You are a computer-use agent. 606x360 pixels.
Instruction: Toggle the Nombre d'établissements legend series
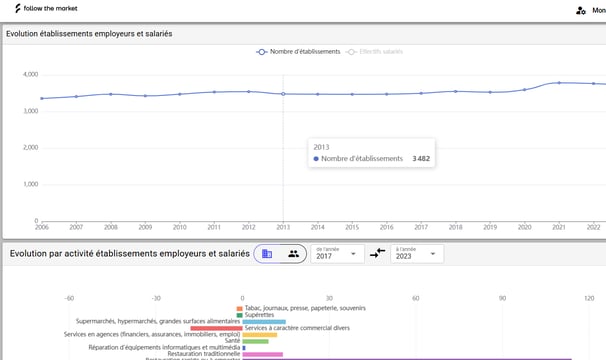298,52
